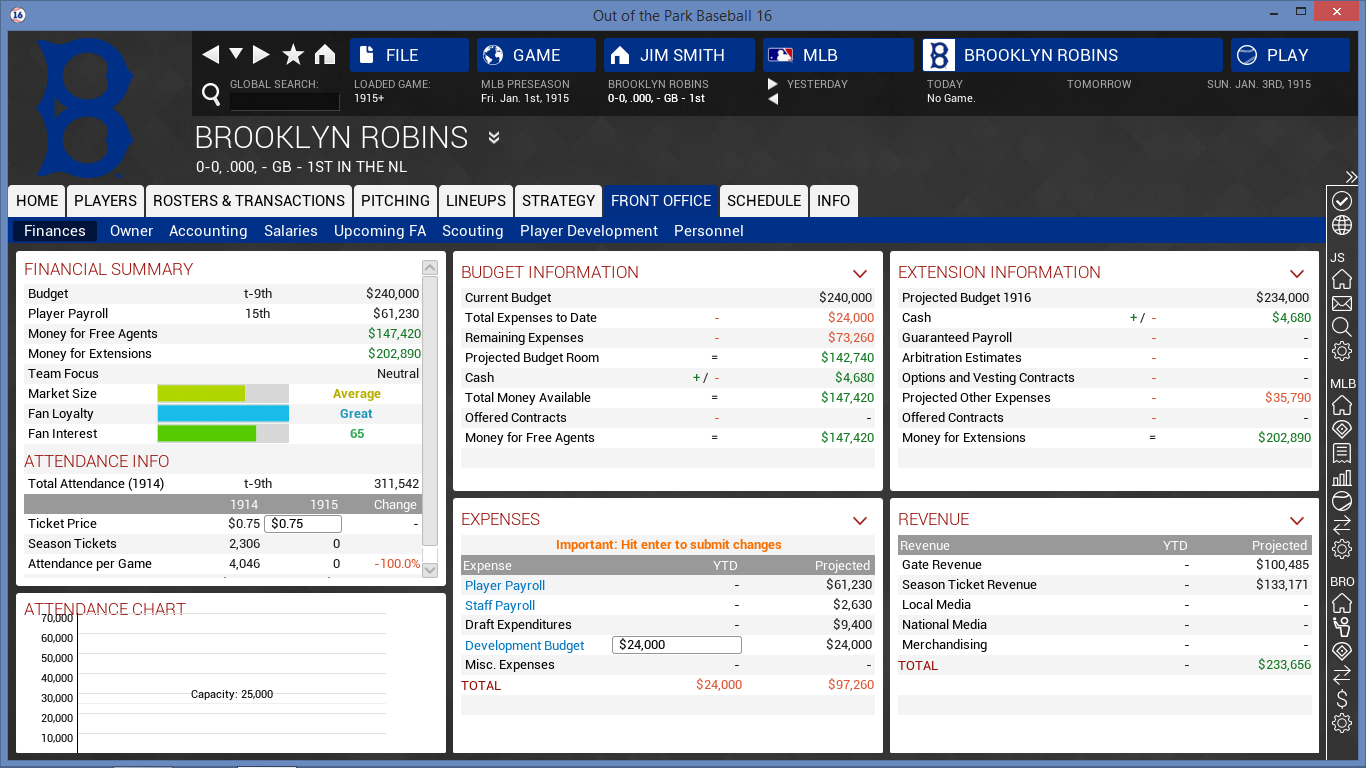This screenshot has width=1366, height=768.
Task: Click the Total Attendance value 311,542
Action: coord(396,484)
